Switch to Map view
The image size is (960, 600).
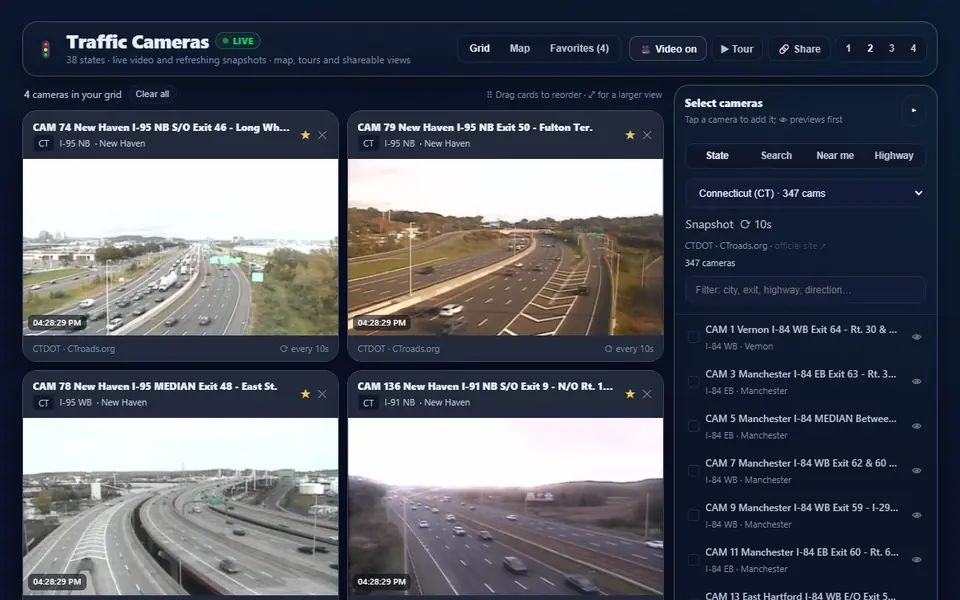[520, 48]
